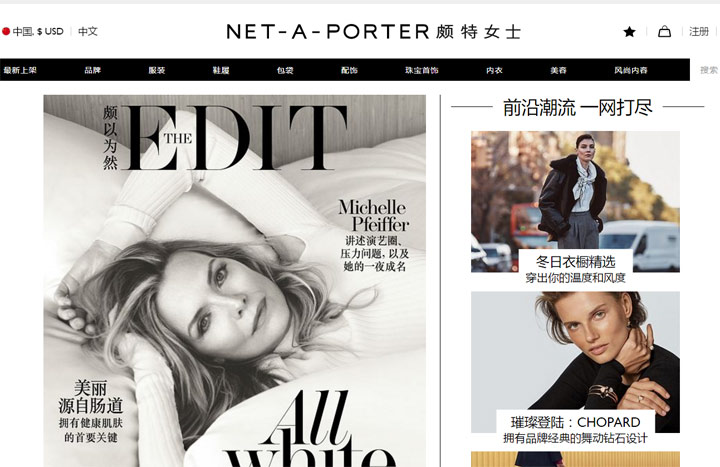The image size is (720, 467).
Task: Open the 美容 menu
Action: (558, 70)
